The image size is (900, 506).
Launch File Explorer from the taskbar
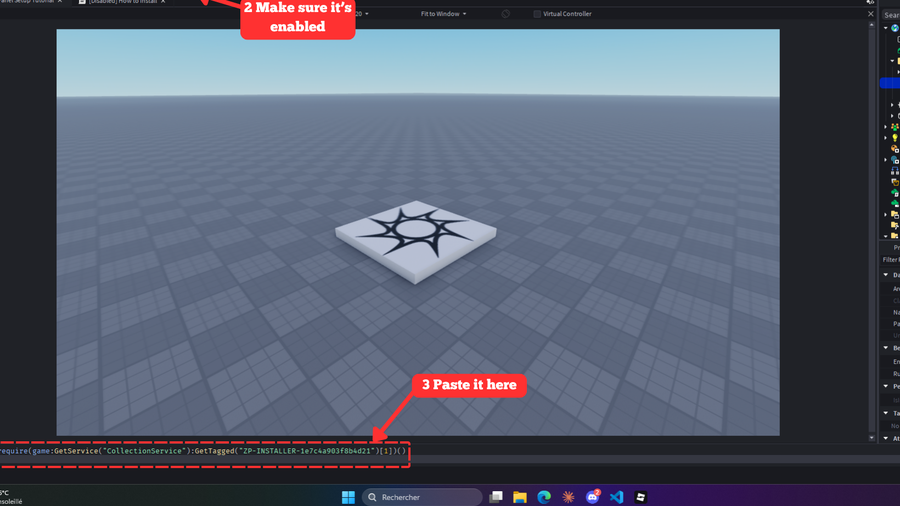pos(519,497)
